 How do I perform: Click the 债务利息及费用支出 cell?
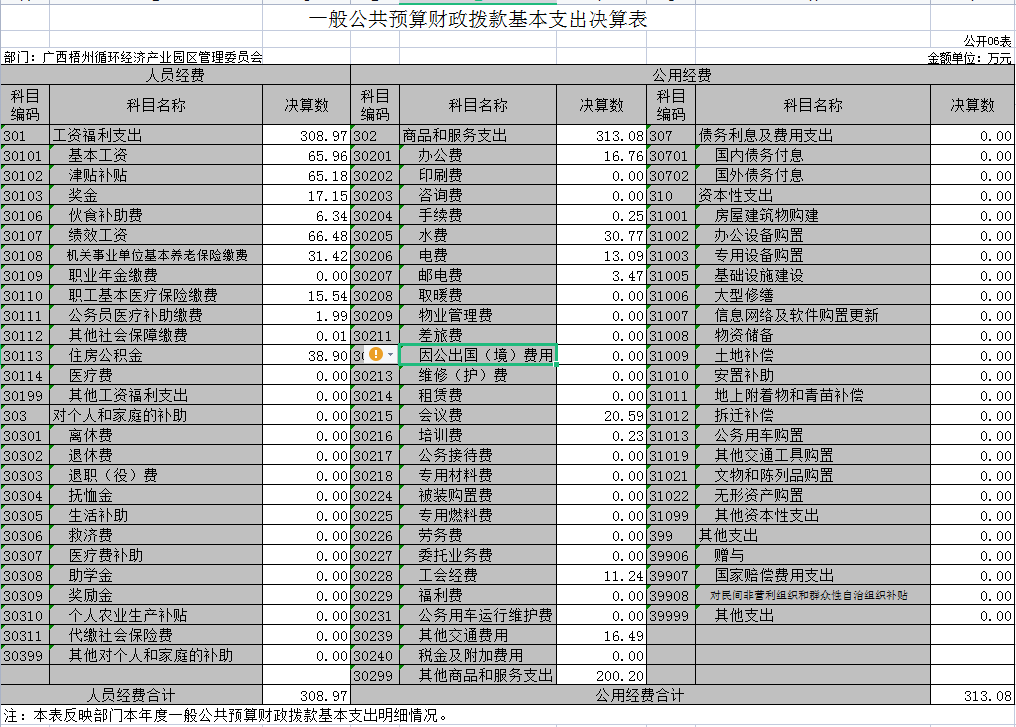pyautogui.click(x=813, y=135)
